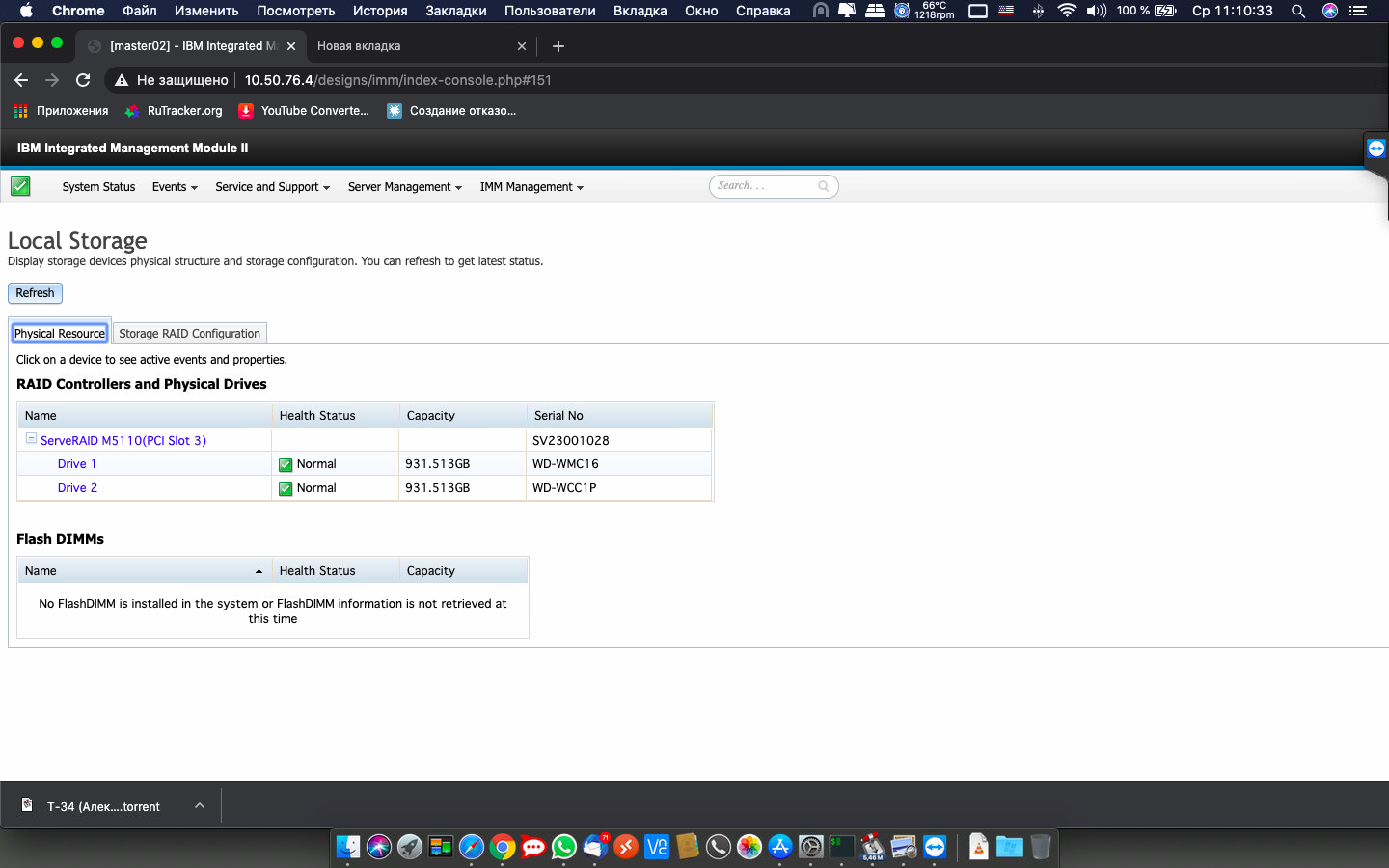This screenshot has width=1389, height=868.
Task: Expand the IMM Management menu
Action: pyautogui.click(x=532, y=187)
